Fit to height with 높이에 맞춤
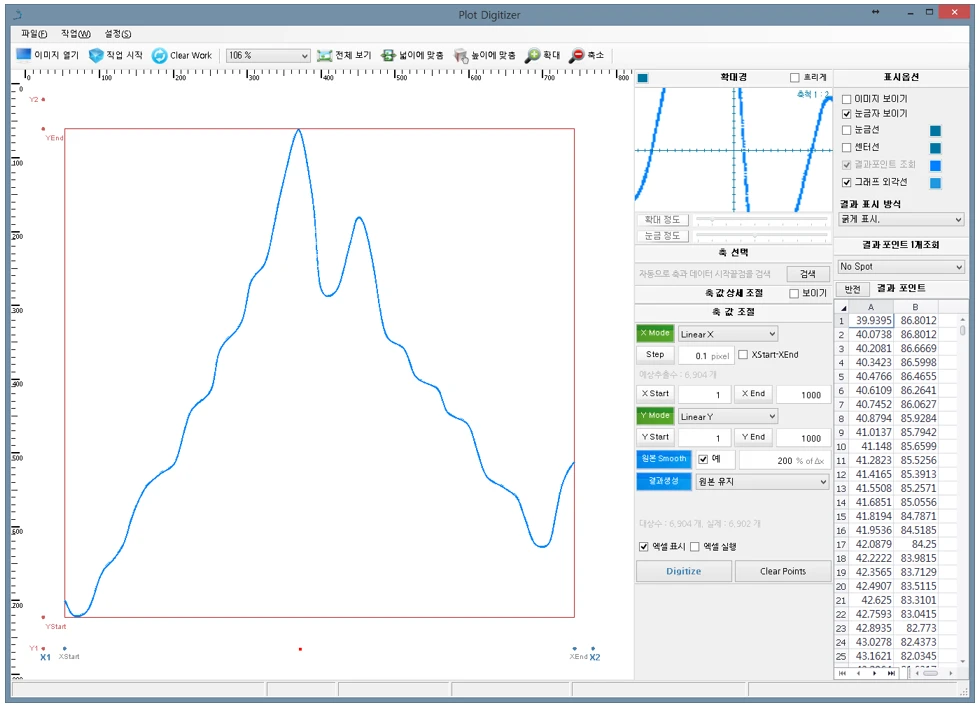The image size is (979, 708). tap(485, 56)
